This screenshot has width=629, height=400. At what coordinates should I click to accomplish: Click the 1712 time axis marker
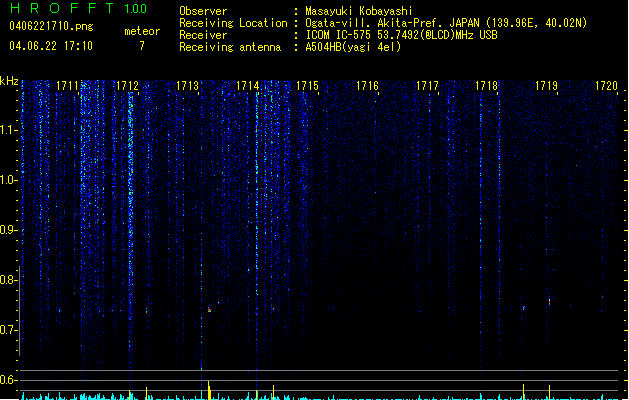[x=127, y=86]
